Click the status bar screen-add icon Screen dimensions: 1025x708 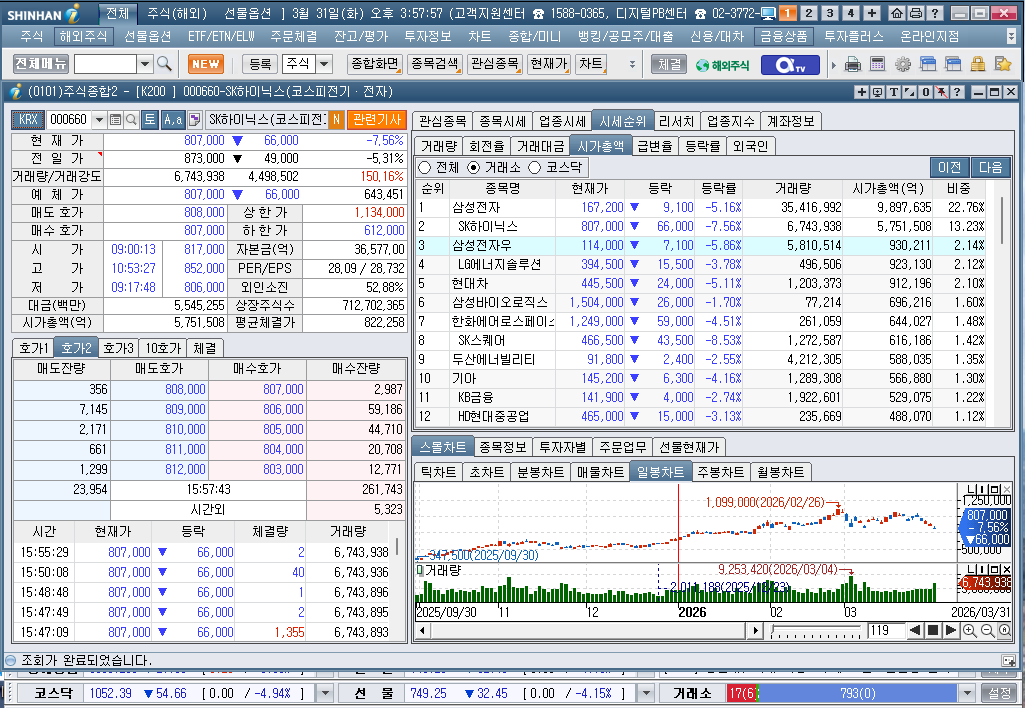[1009, 660]
